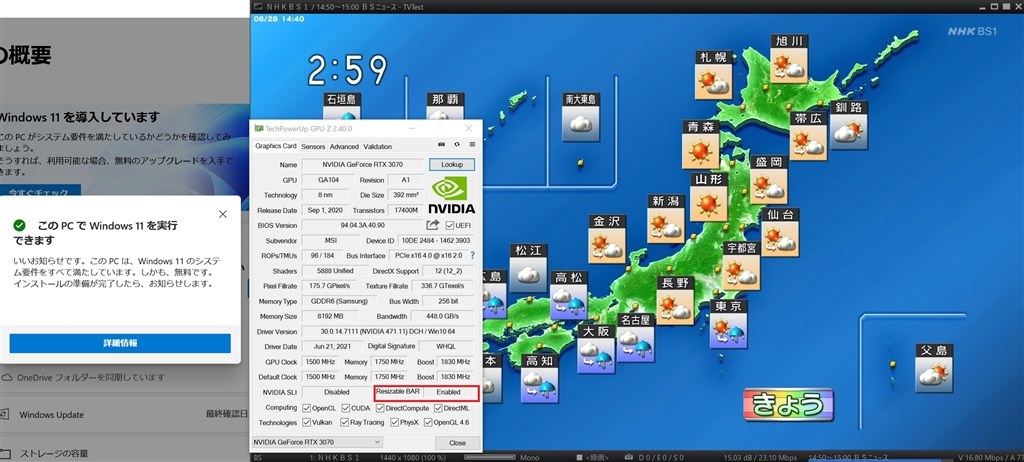Click the Bus Interface question mark icon
The width and height of the screenshot is (1024, 462).
[x=472, y=256]
